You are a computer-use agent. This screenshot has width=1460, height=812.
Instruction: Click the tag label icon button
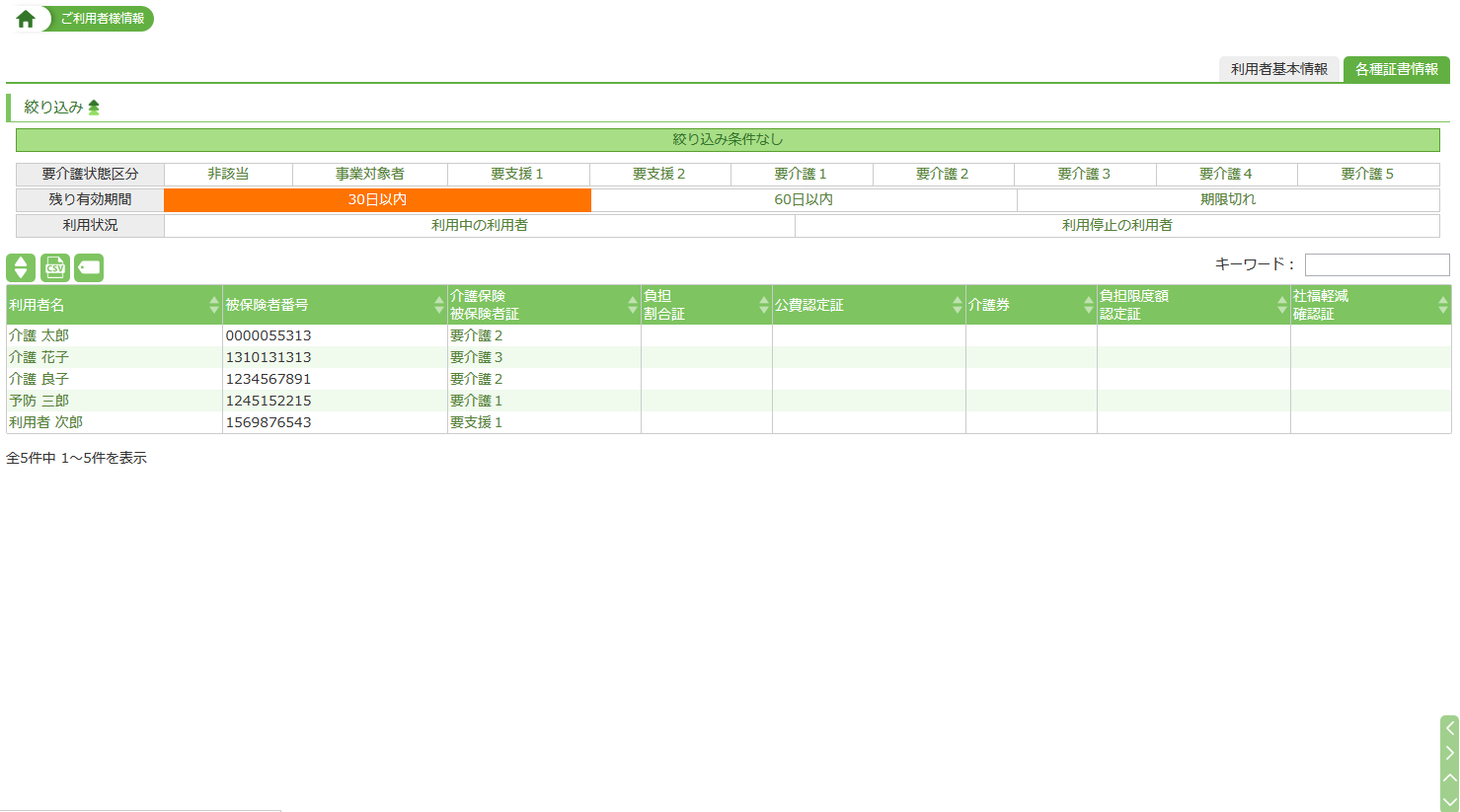89,267
